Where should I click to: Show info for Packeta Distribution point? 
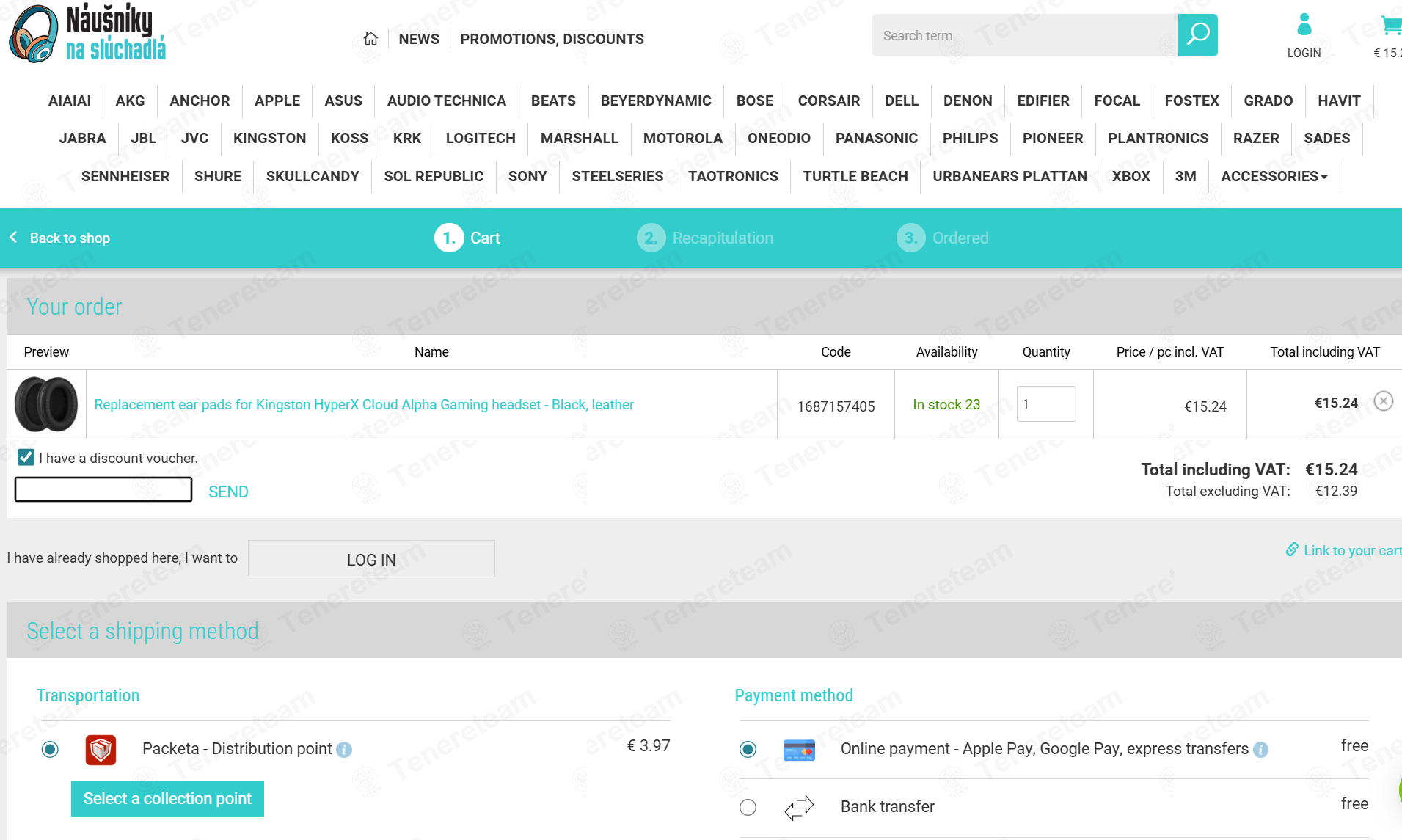click(x=344, y=750)
